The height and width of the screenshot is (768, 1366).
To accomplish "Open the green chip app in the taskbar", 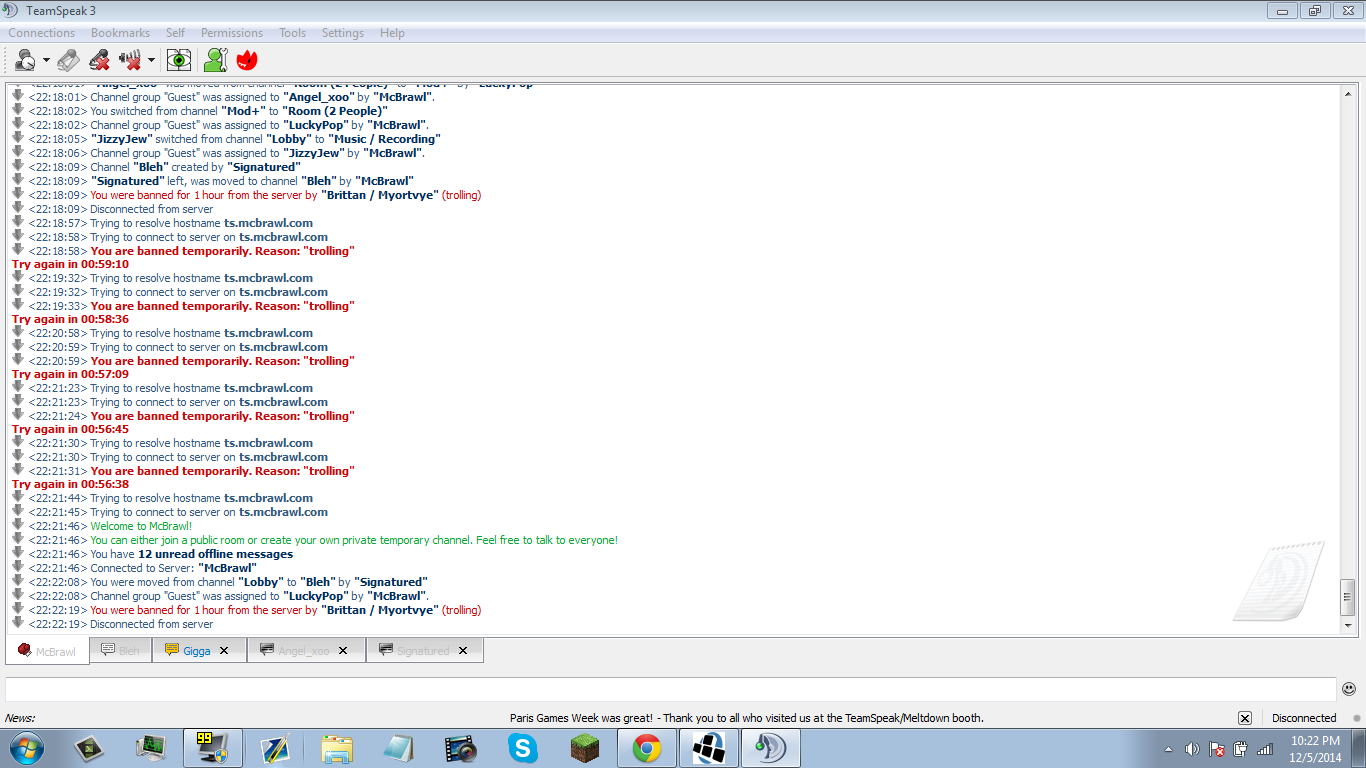I will [x=89, y=748].
